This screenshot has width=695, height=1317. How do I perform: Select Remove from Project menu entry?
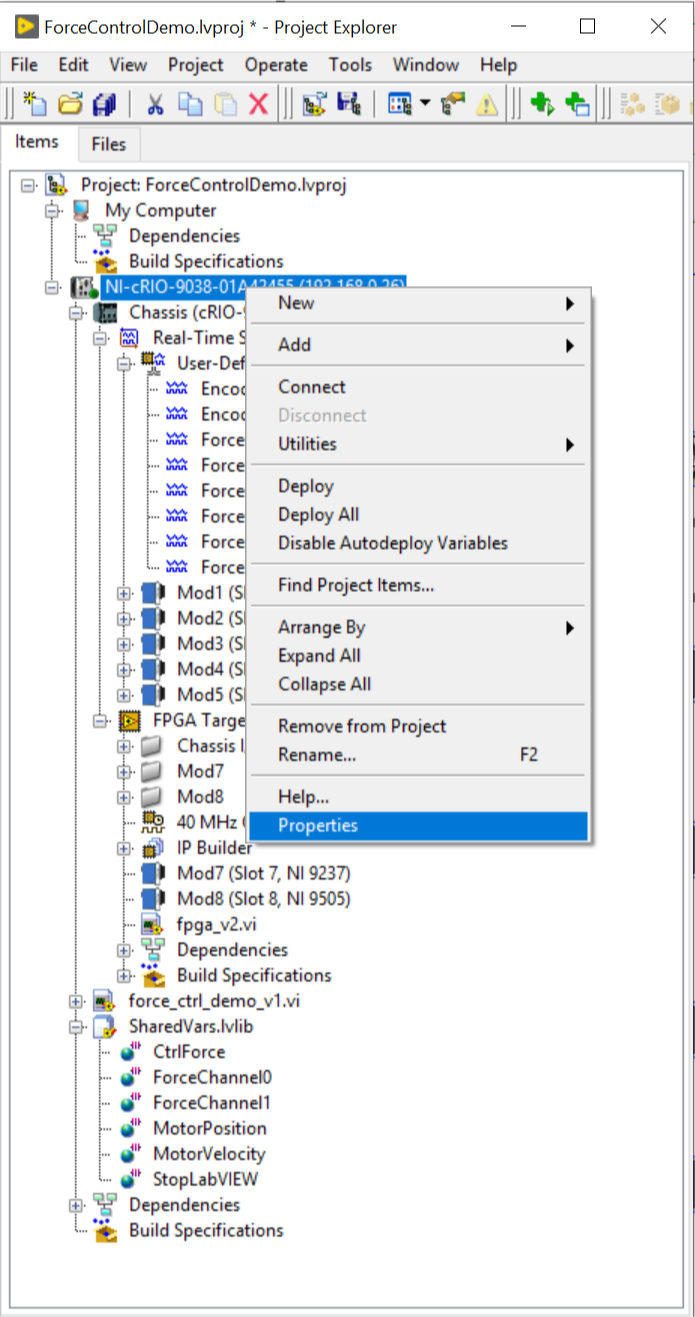point(419,726)
